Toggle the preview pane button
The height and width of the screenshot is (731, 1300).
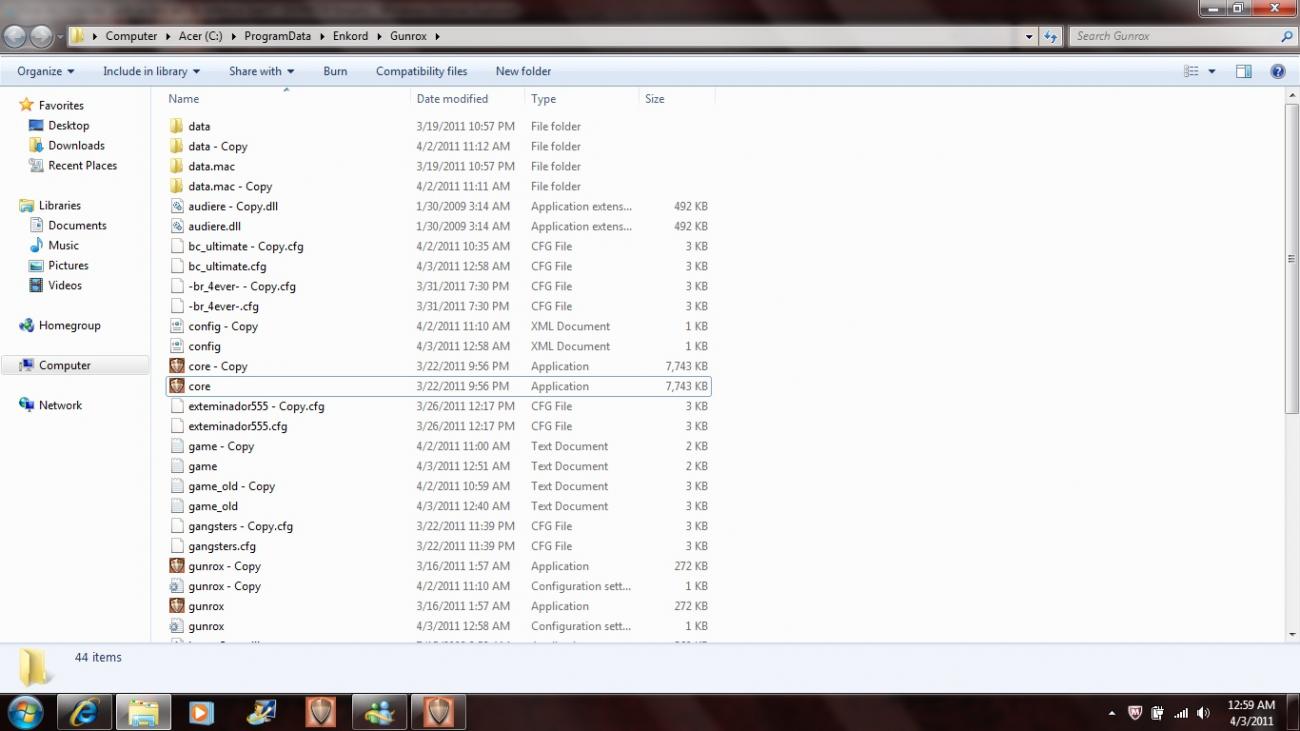pos(1243,71)
